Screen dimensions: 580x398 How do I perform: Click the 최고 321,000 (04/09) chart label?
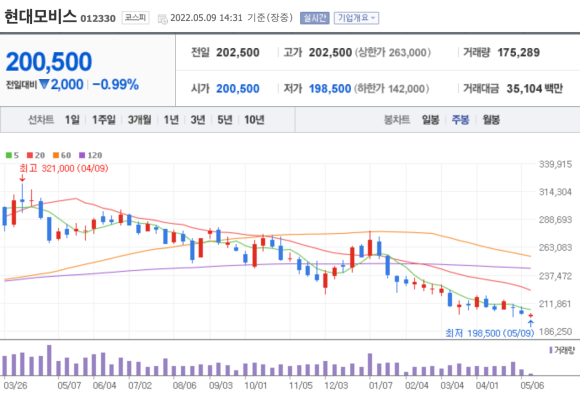[64, 169]
